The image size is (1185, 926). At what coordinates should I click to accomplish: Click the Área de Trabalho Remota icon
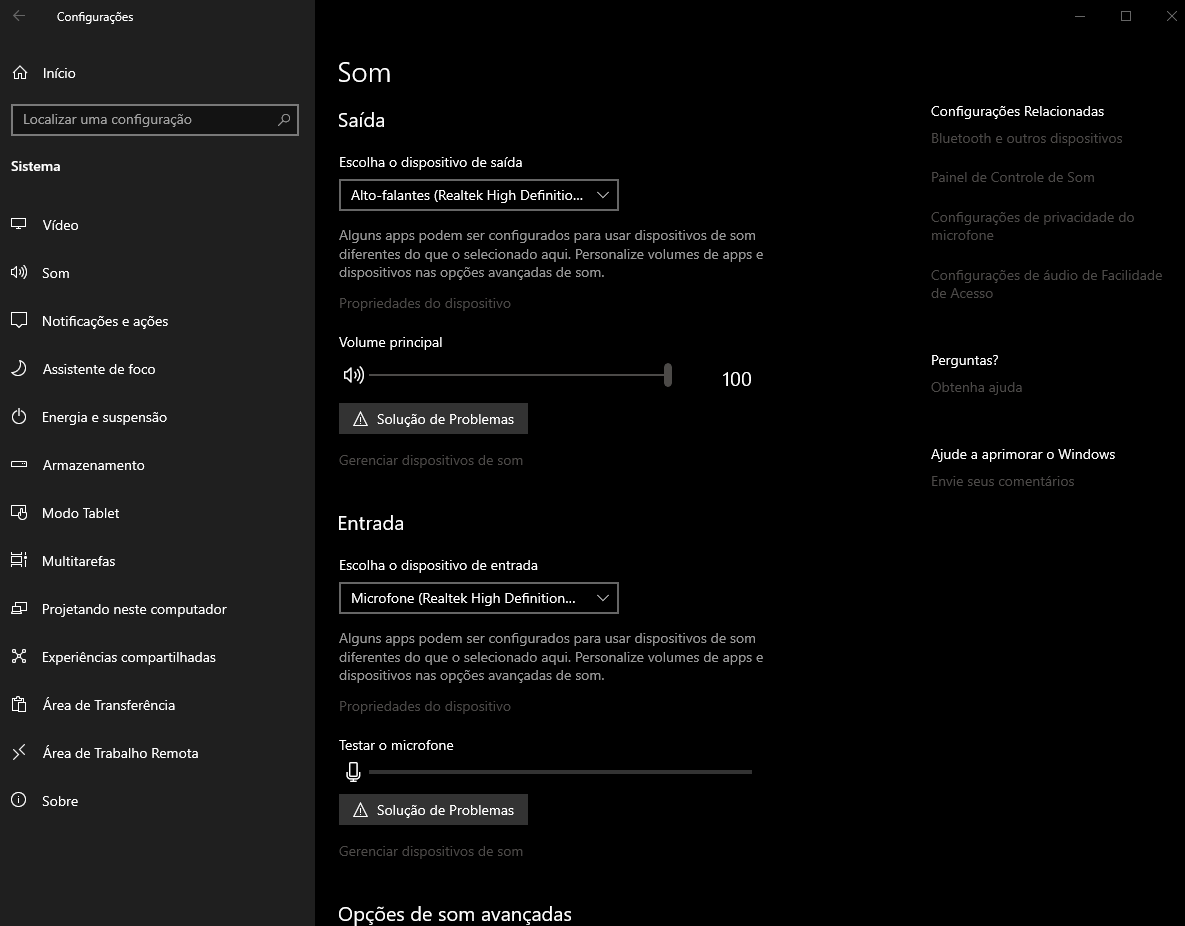pos(19,752)
